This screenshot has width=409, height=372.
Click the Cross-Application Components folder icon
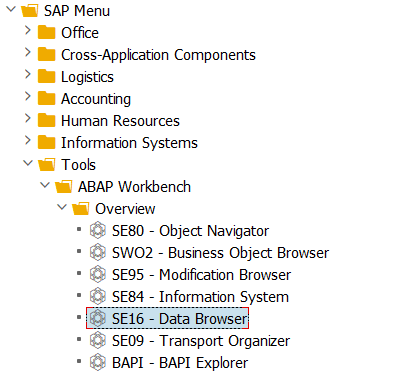point(46,55)
